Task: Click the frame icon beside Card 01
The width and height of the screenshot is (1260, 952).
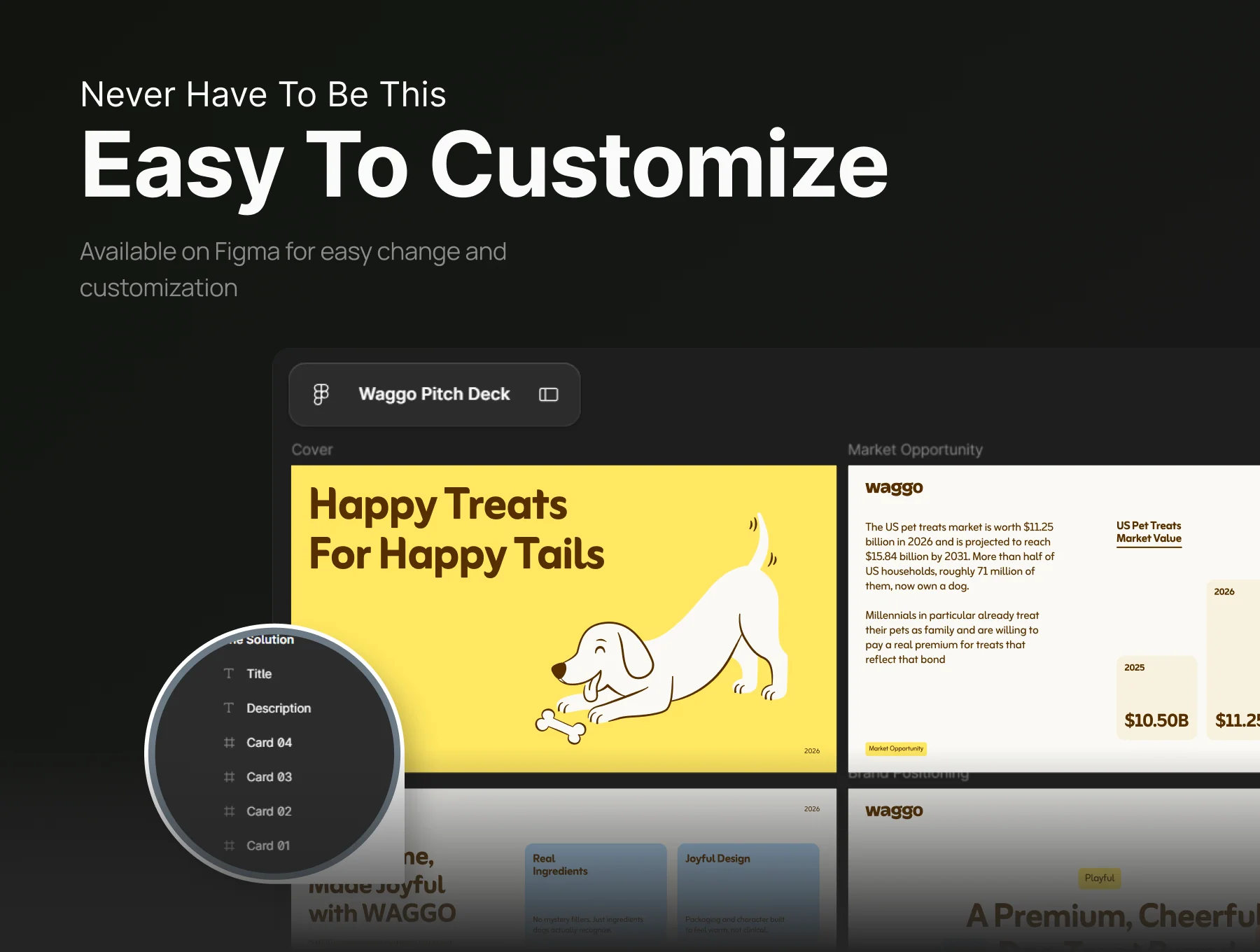Action: click(x=229, y=845)
